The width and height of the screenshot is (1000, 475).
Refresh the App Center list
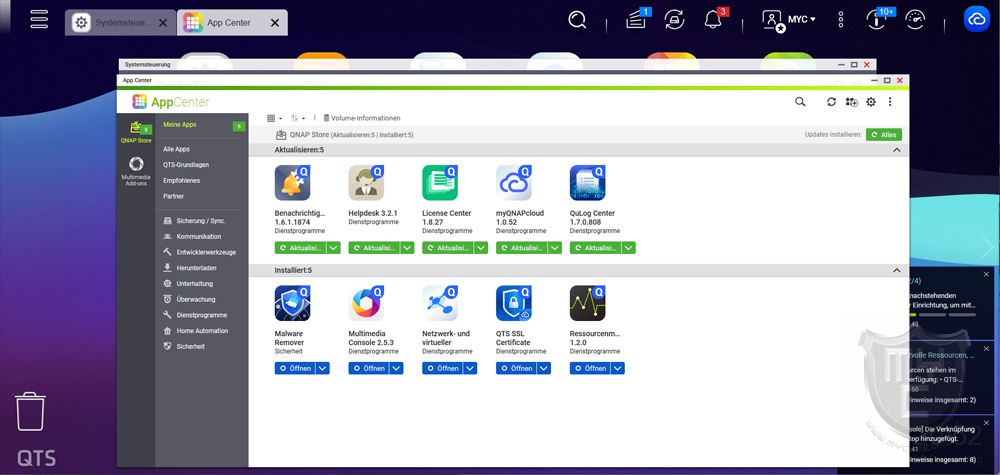point(831,102)
